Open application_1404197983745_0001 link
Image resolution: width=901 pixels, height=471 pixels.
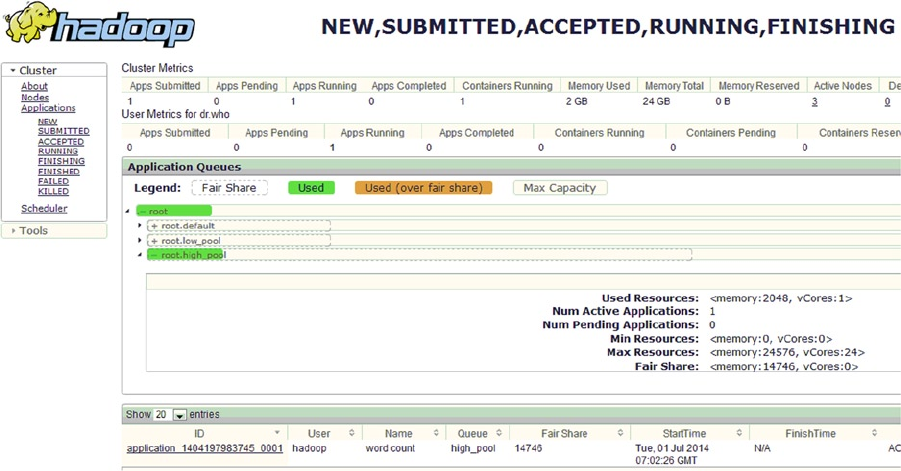pos(205,448)
